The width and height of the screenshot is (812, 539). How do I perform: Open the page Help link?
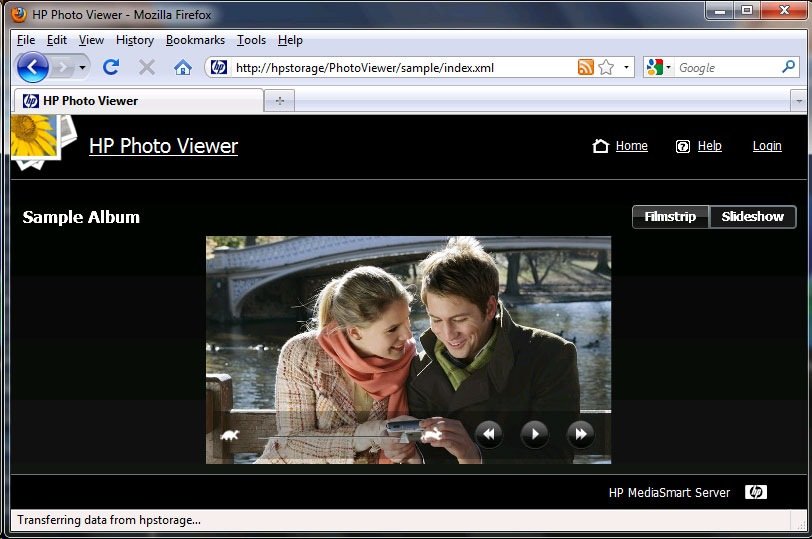(x=709, y=146)
